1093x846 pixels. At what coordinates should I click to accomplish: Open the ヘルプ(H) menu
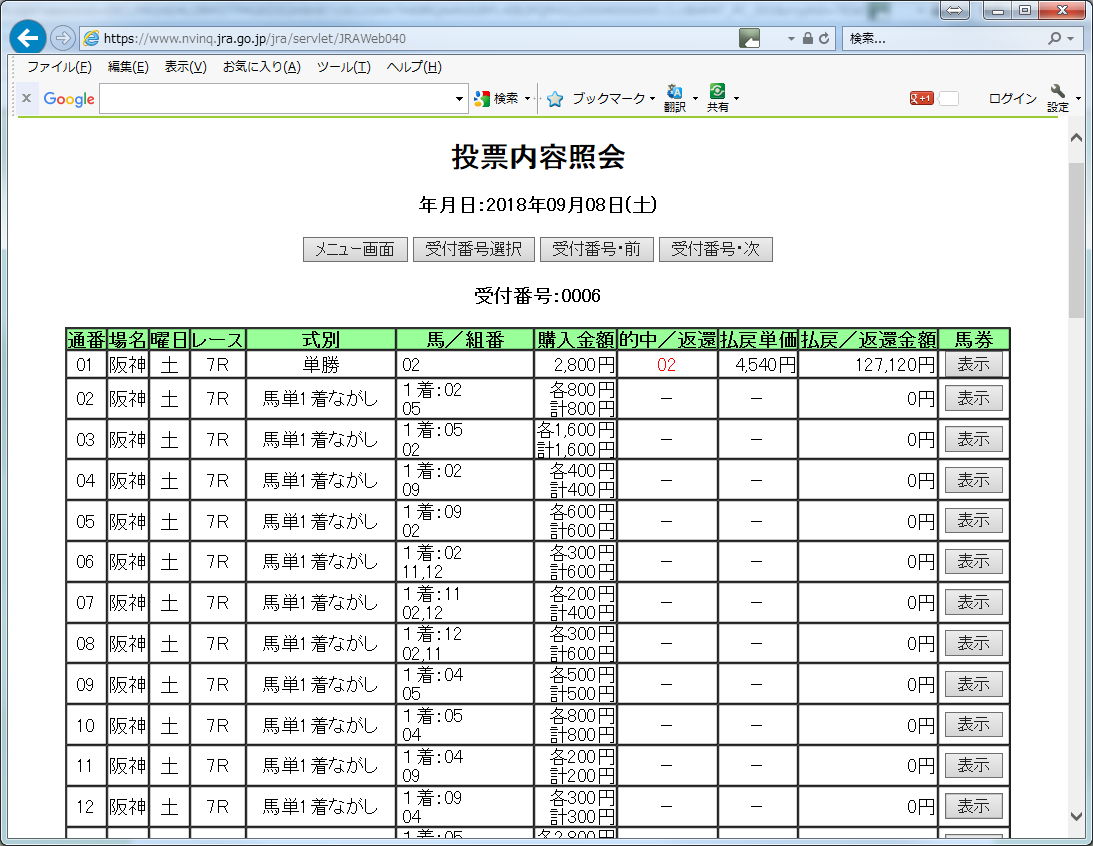(414, 67)
